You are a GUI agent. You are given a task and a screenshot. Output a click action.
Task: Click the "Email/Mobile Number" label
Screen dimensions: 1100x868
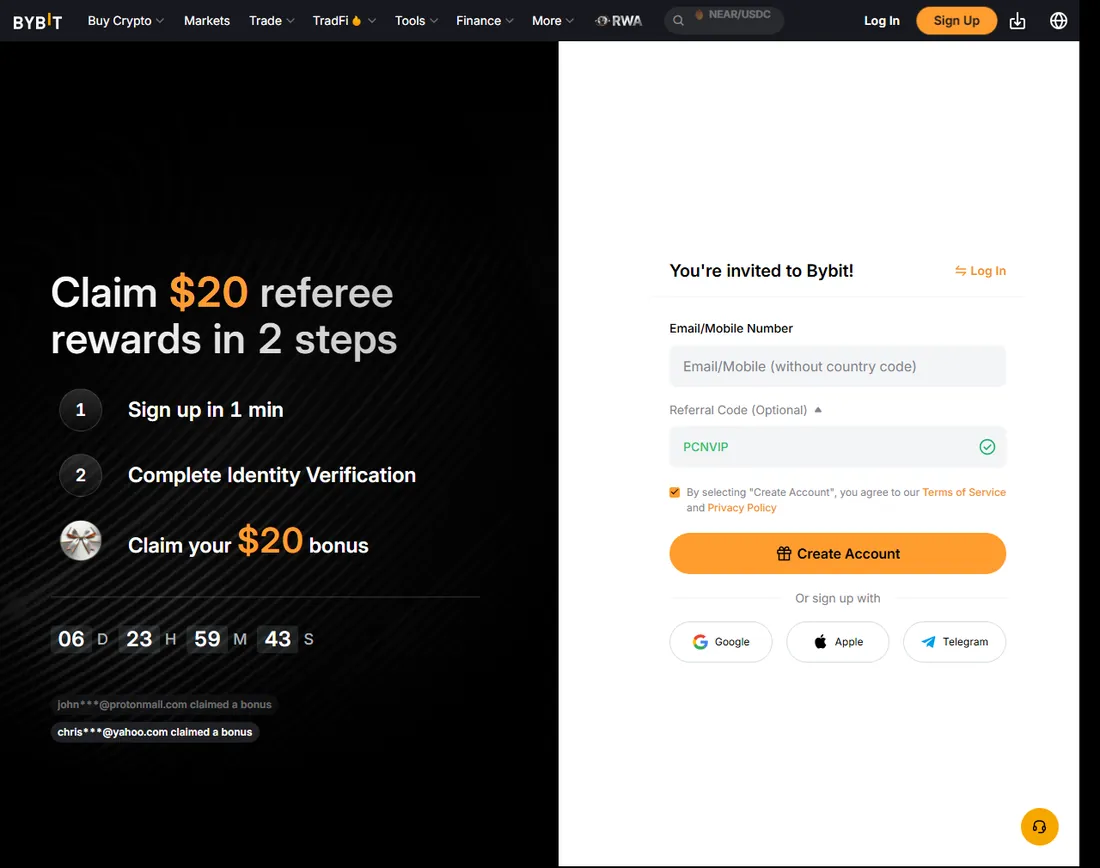point(730,328)
